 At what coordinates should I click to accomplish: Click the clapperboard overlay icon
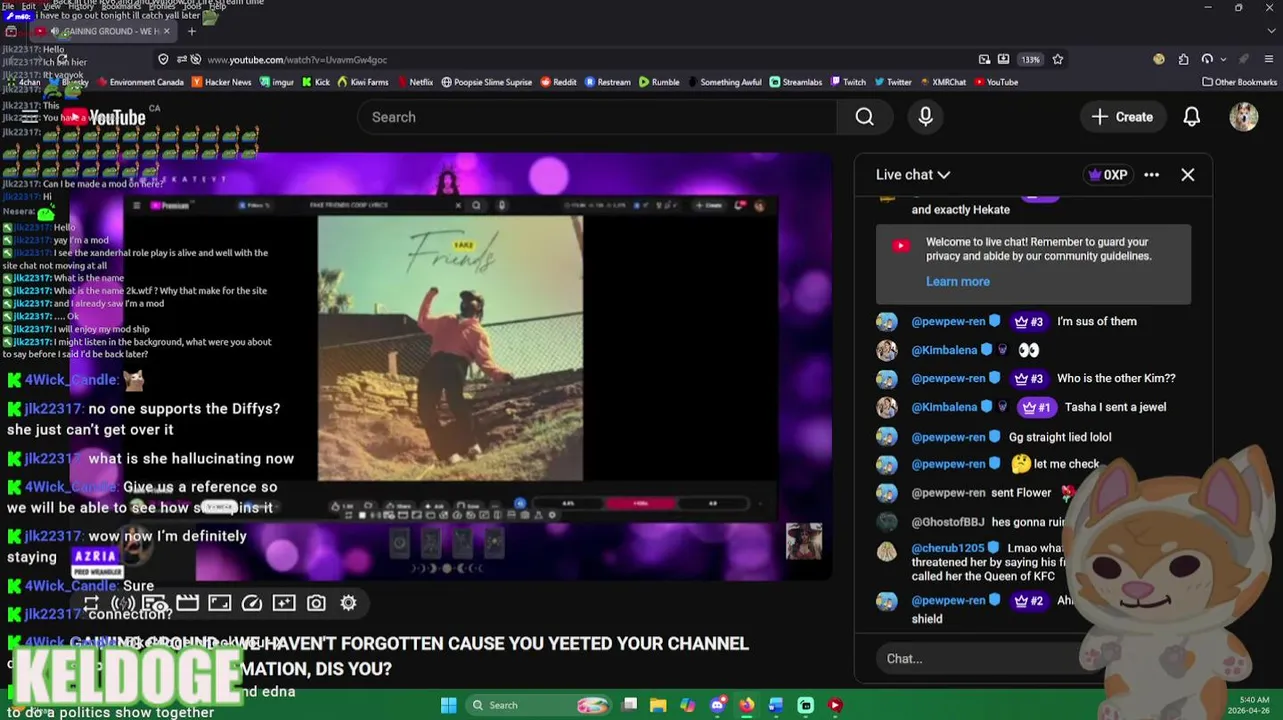[x=187, y=603]
